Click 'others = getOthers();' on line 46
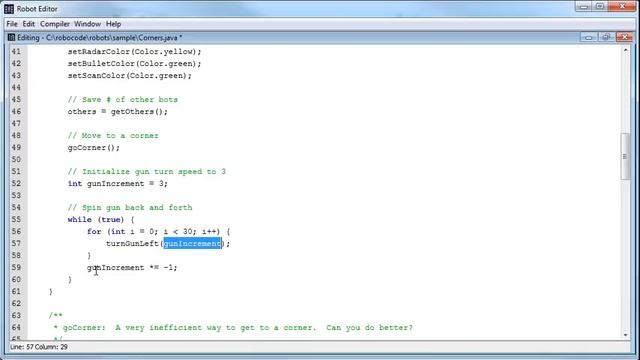The width and height of the screenshot is (640, 360). pos(118,112)
